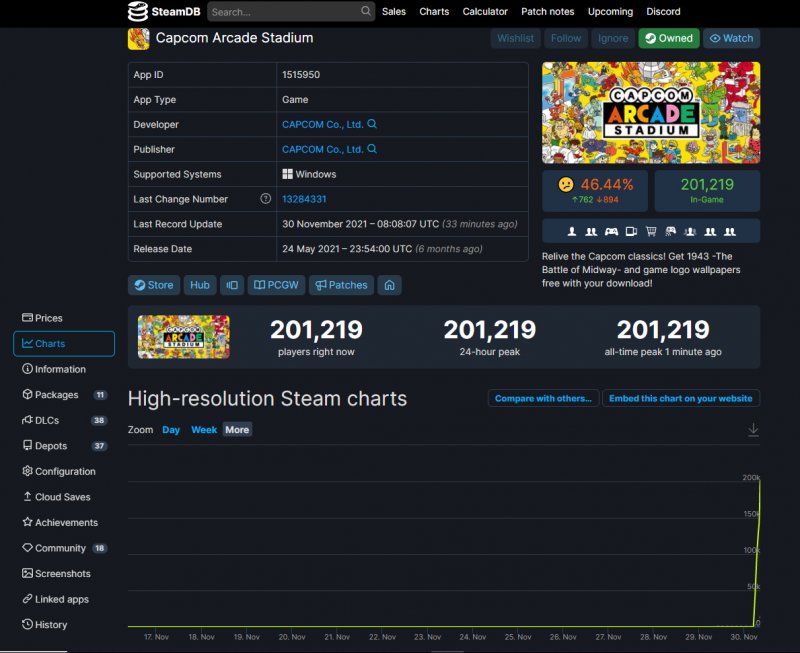Image resolution: width=800 pixels, height=653 pixels.
Task: Open change number 13284331 link
Action: [x=304, y=199]
